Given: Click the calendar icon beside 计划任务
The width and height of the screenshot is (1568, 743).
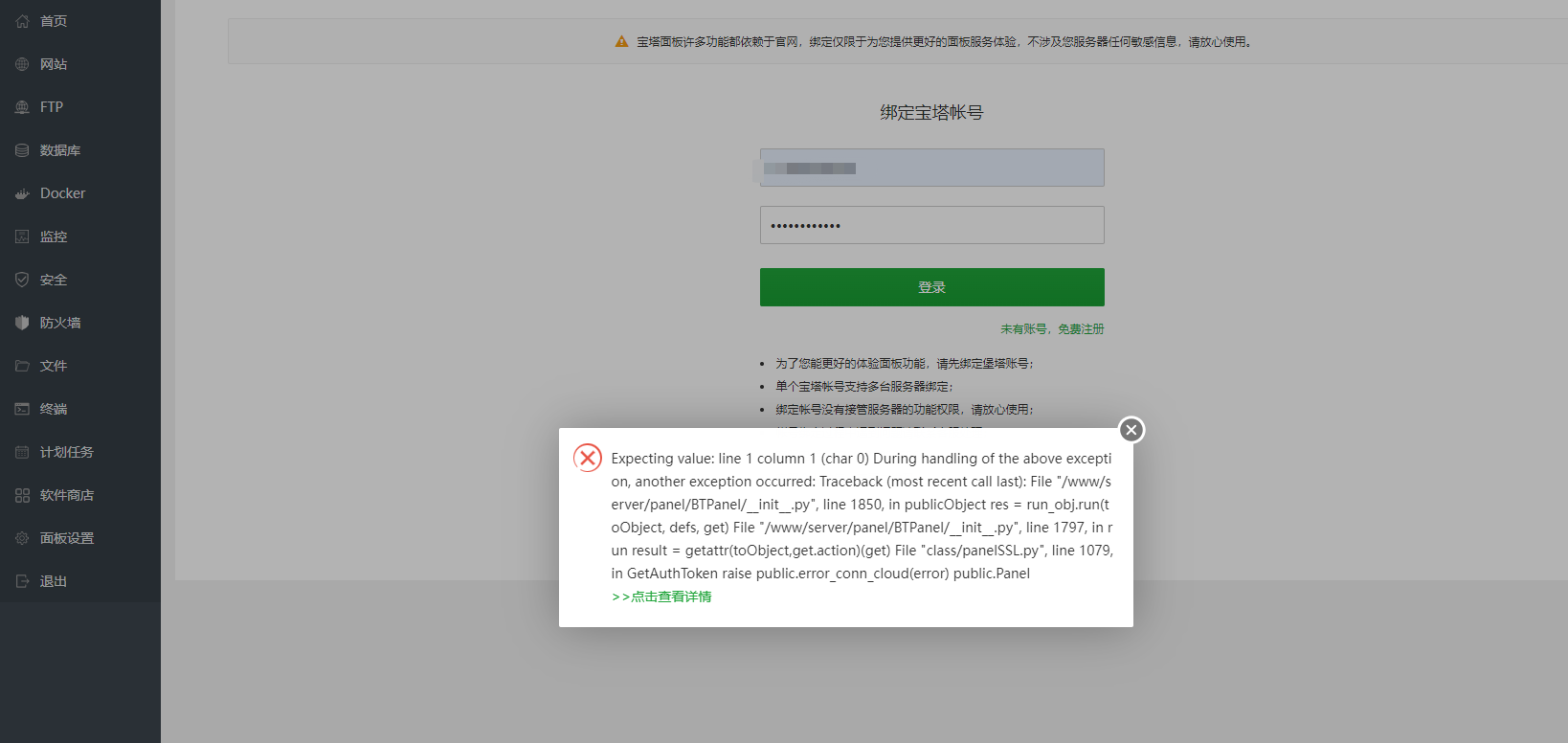Looking at the screenshot, I should pyautogui.click(x=22, y=452).
